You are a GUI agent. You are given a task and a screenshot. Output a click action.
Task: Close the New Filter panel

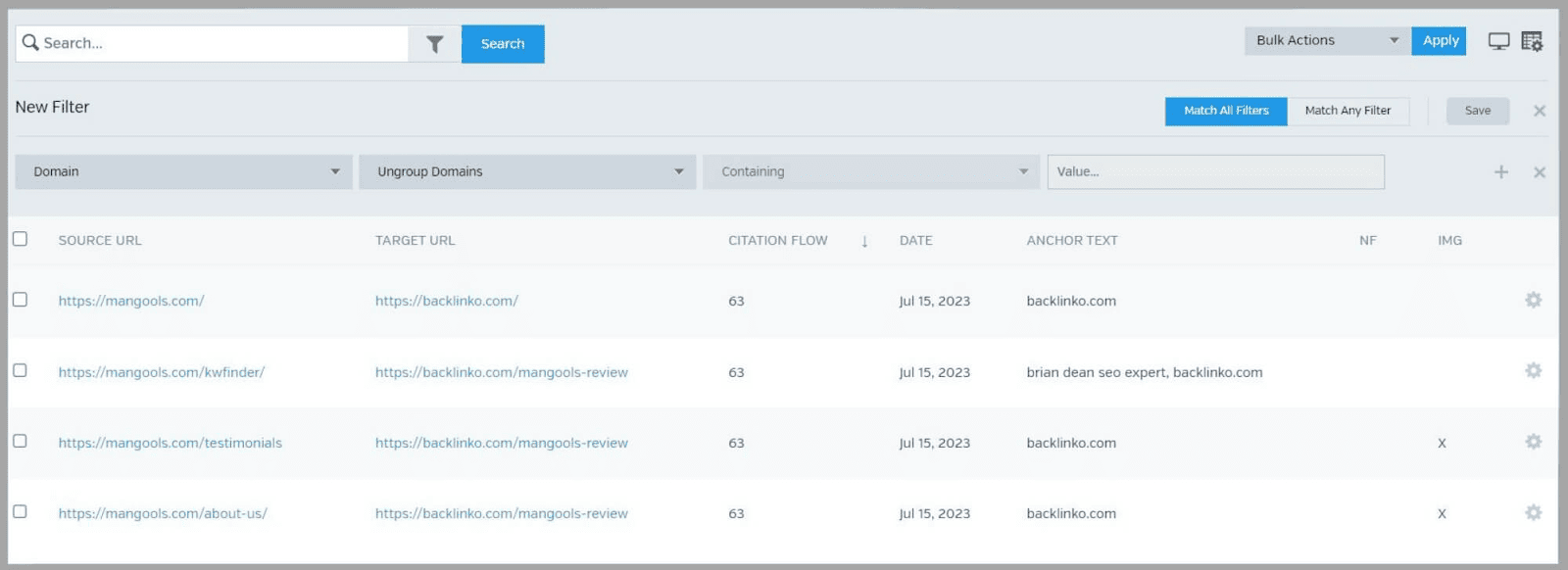tap(1540, 111)
